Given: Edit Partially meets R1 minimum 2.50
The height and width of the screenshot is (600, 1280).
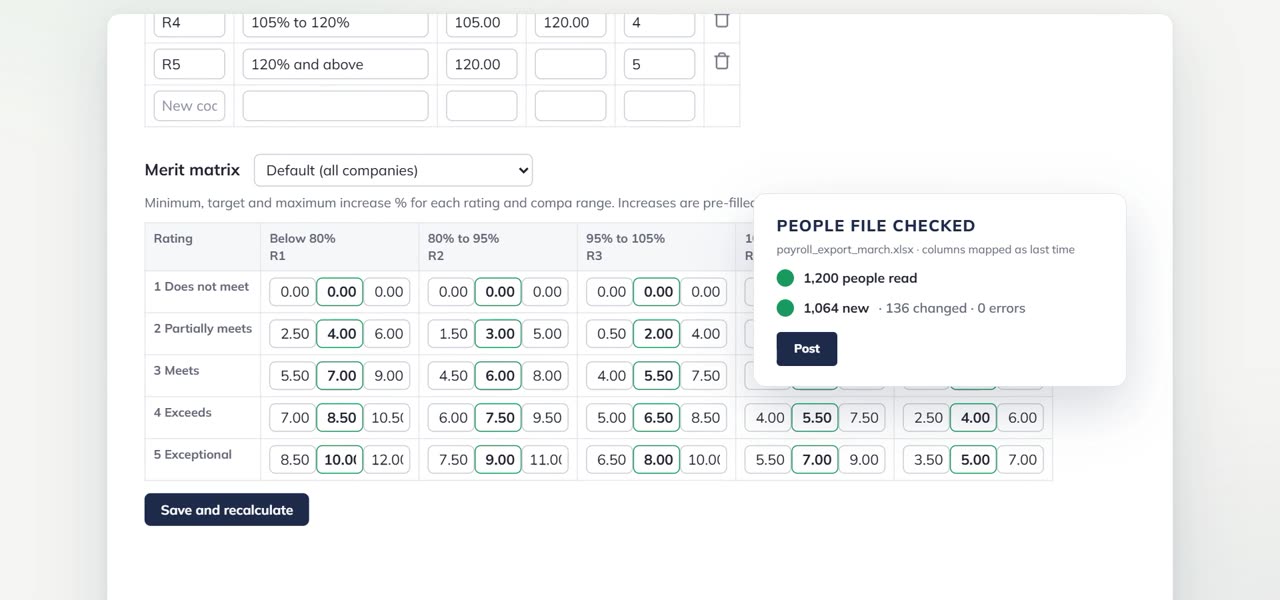Looking at the screenshot, I should (x=293, y=334).
